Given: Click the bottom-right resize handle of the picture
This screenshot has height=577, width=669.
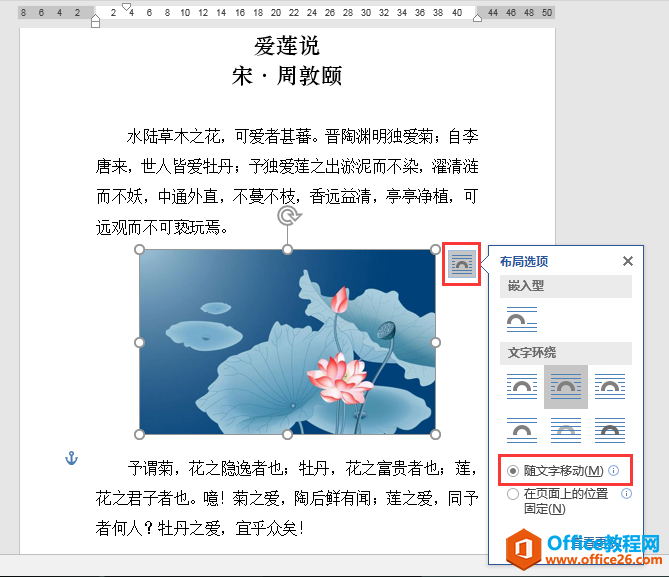Looking at the screenshot, I should click(435, 434).
